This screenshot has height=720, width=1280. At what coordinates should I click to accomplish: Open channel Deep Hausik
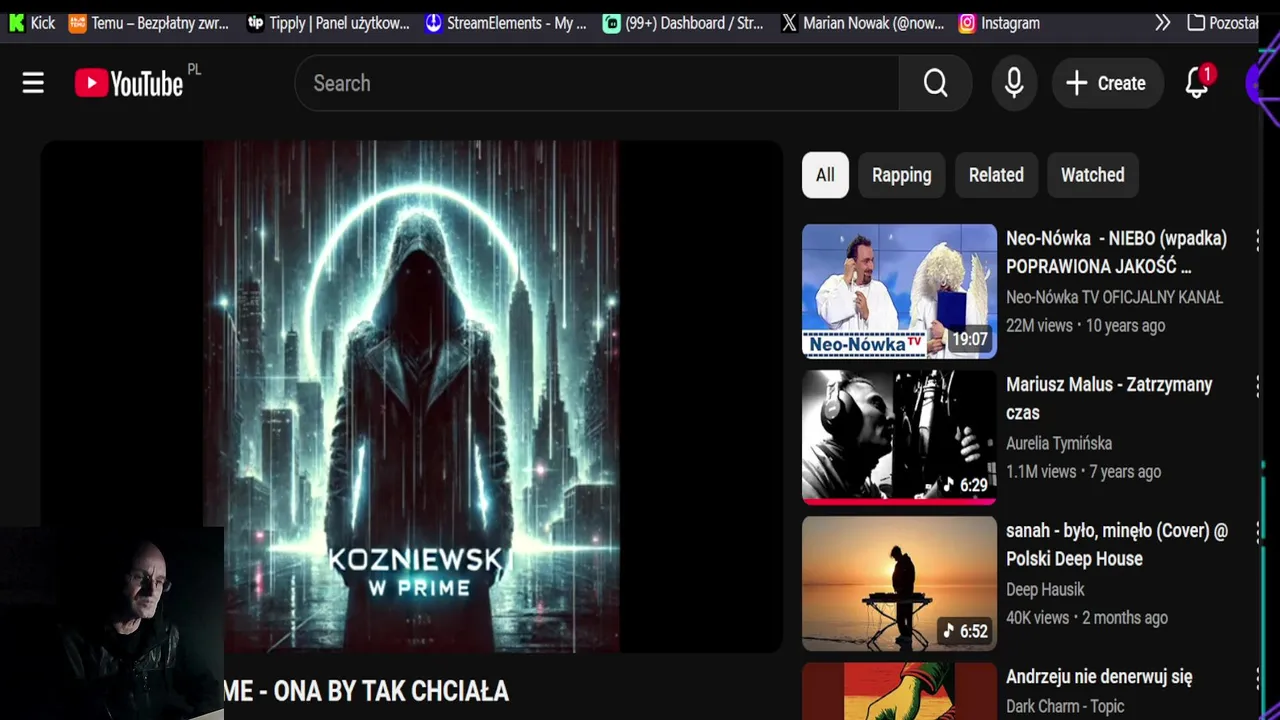[1045, 589]
